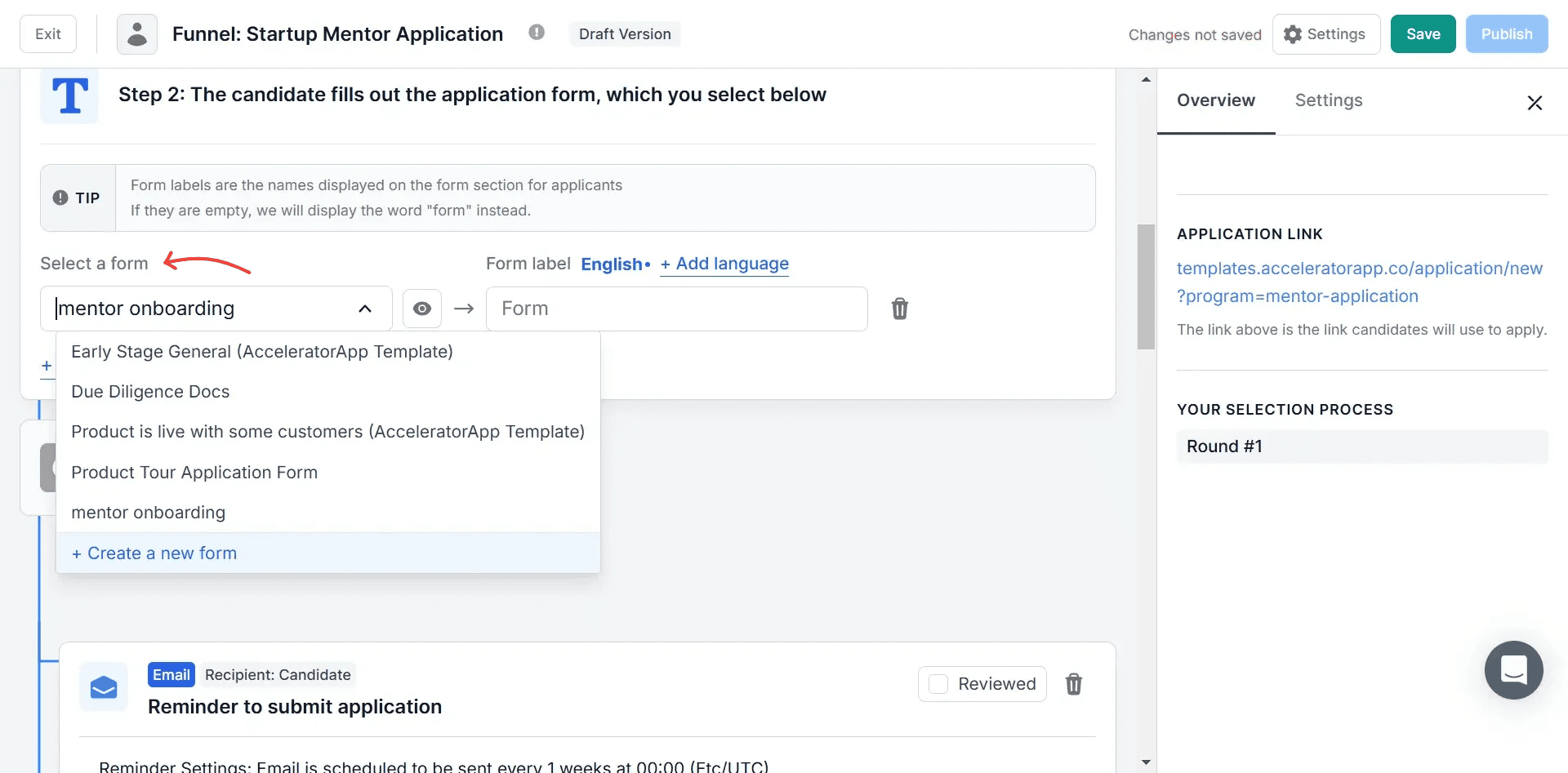Switch to the Settings tab in side panel
The height and width of the screenshot is (773, 1568).
point(1328,100)
